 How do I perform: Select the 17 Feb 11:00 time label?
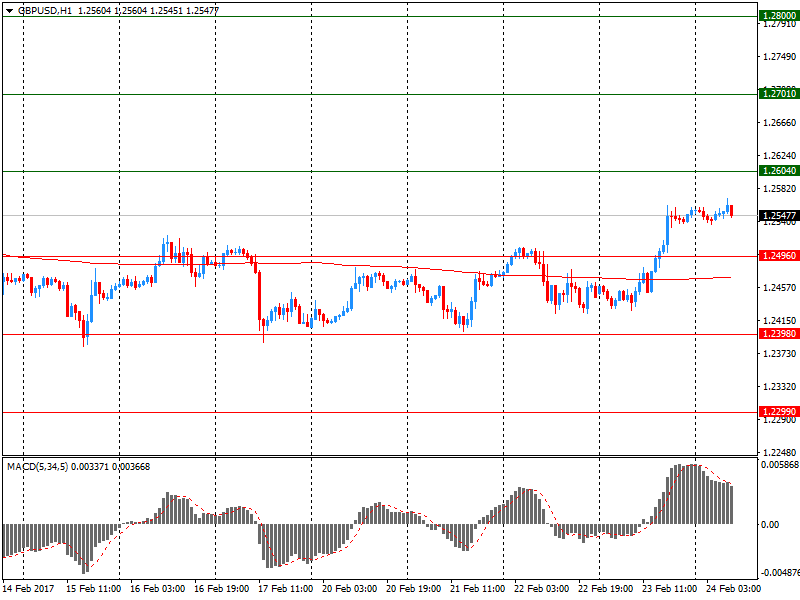[x=286, y=589]
